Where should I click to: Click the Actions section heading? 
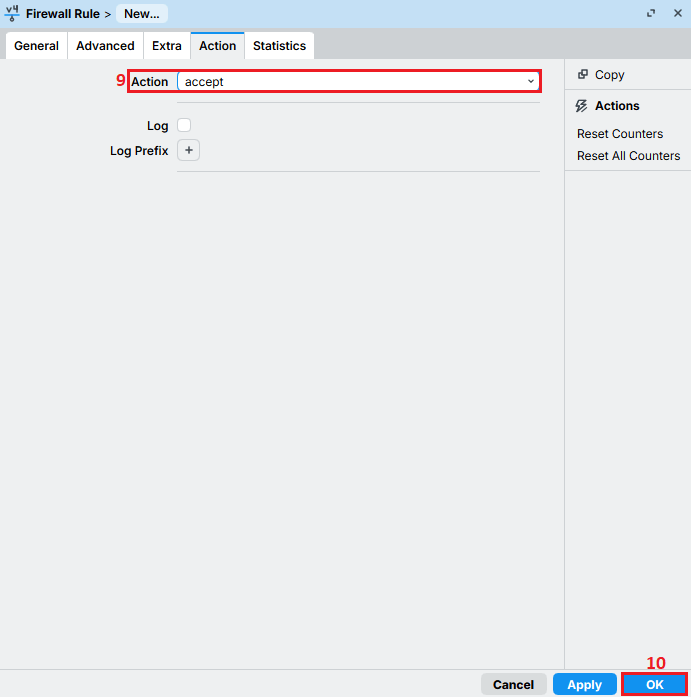click(617, 106)
